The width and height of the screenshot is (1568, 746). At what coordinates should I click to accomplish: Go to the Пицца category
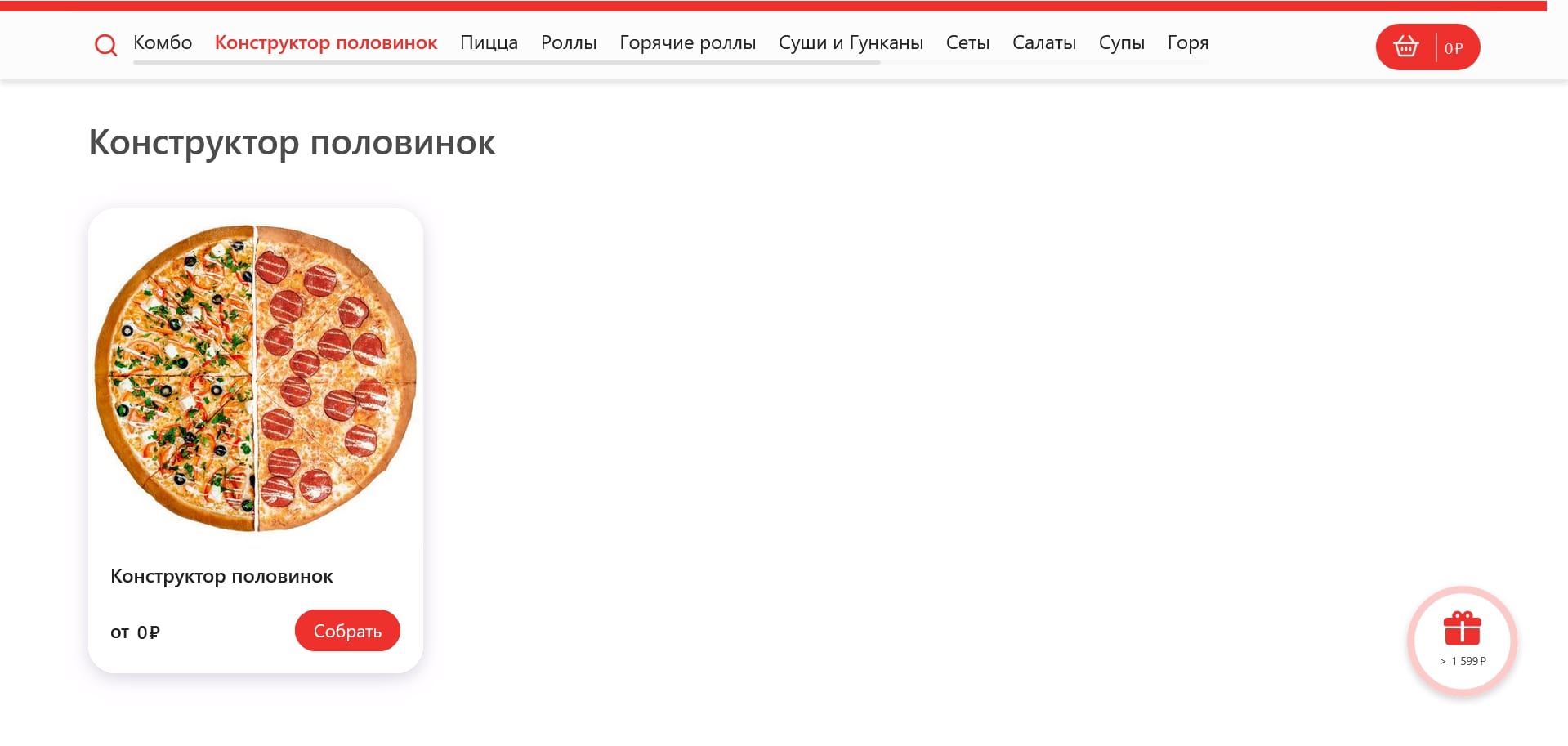(x=489, y=42)
